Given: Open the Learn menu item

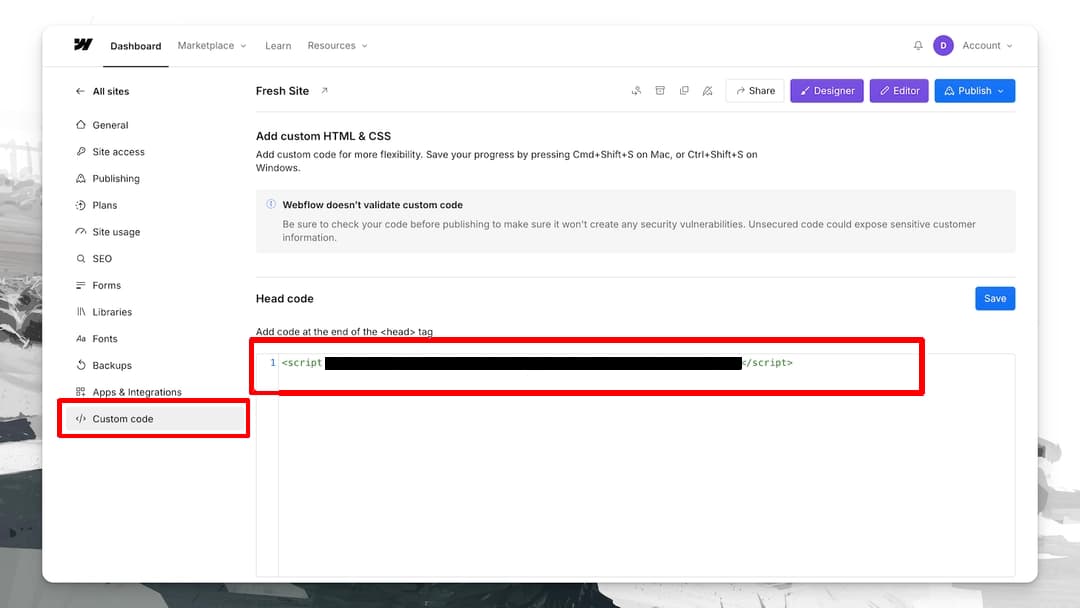Looking at the screenshot, I should tap(278, 46).
